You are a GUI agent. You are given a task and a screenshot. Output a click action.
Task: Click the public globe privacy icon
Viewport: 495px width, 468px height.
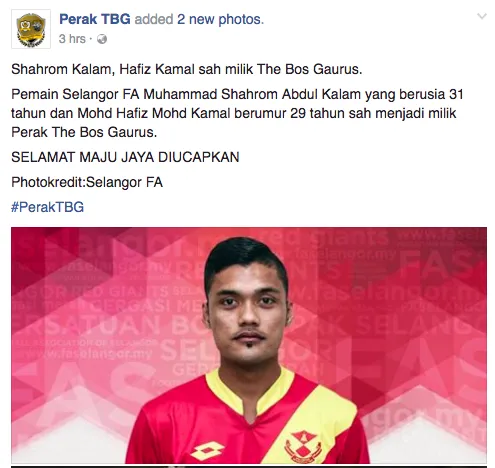click(x=102, y=39)
